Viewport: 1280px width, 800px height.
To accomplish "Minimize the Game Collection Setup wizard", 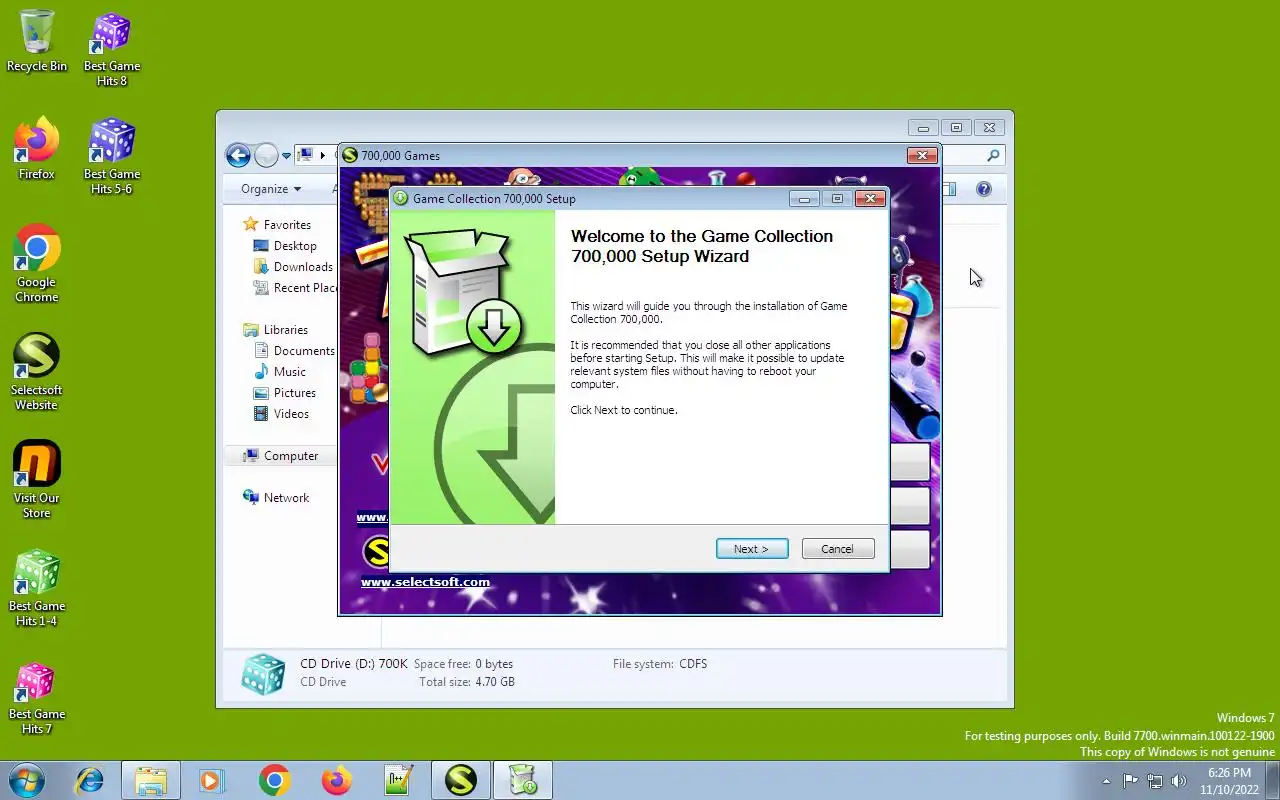I will point(804,198).
